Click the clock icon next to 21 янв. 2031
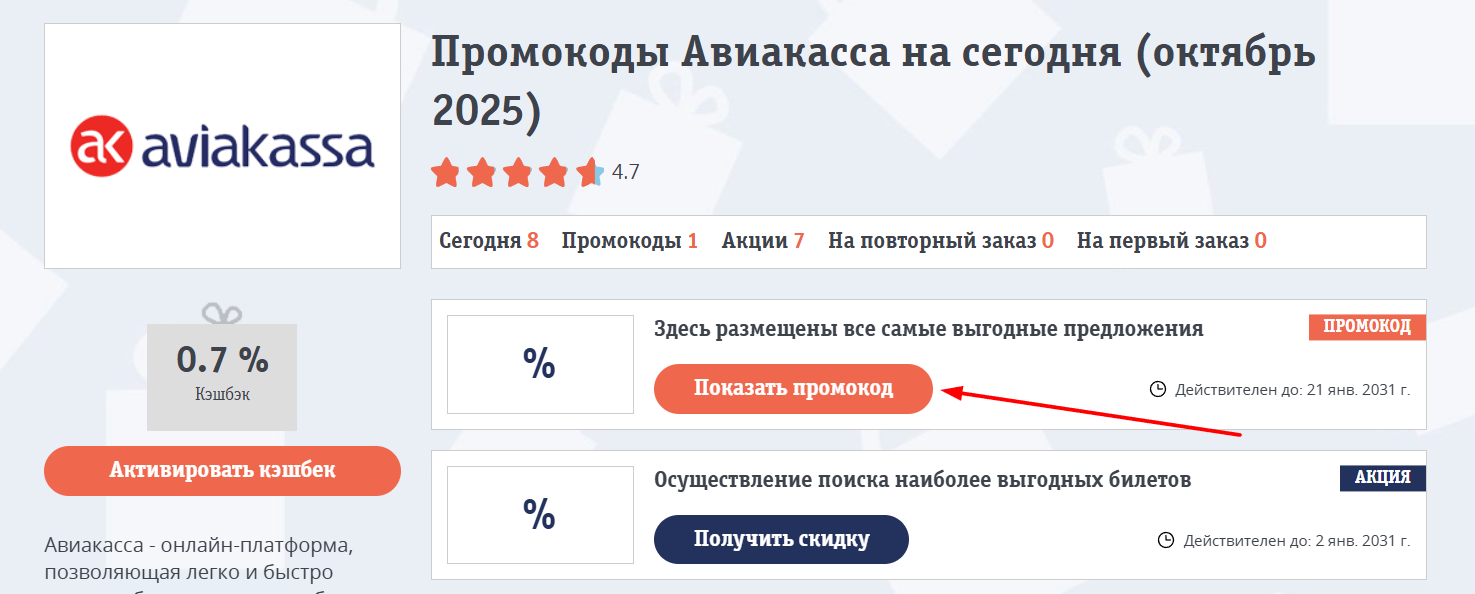 1159,390
